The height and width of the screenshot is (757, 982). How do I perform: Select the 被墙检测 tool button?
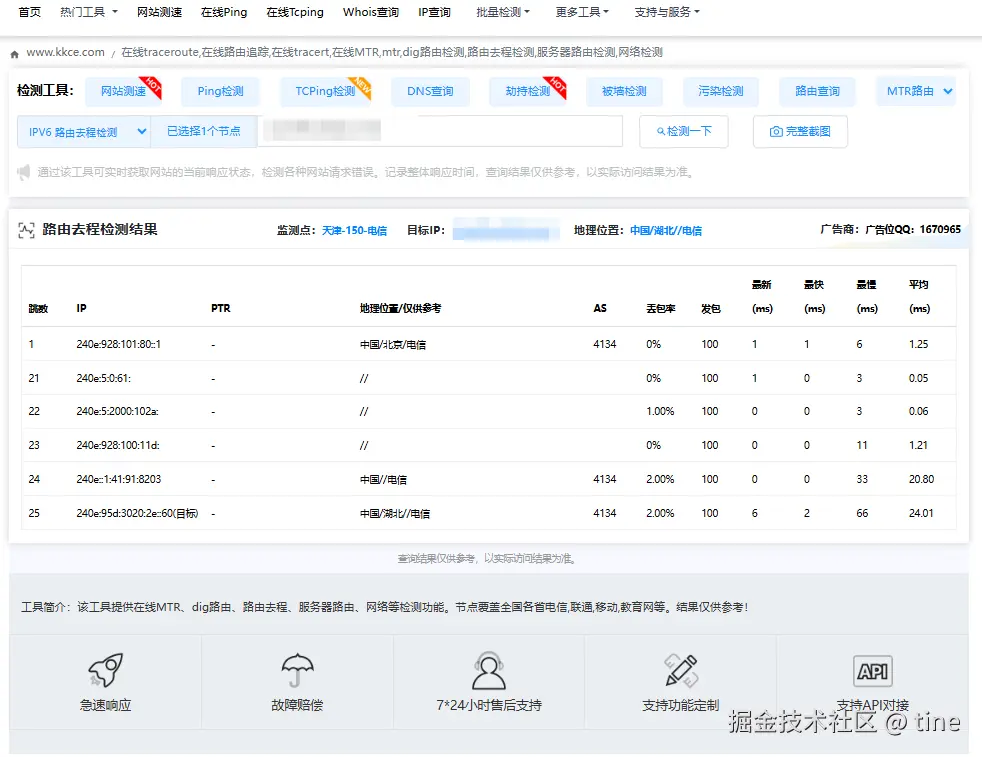coord(624,91)
